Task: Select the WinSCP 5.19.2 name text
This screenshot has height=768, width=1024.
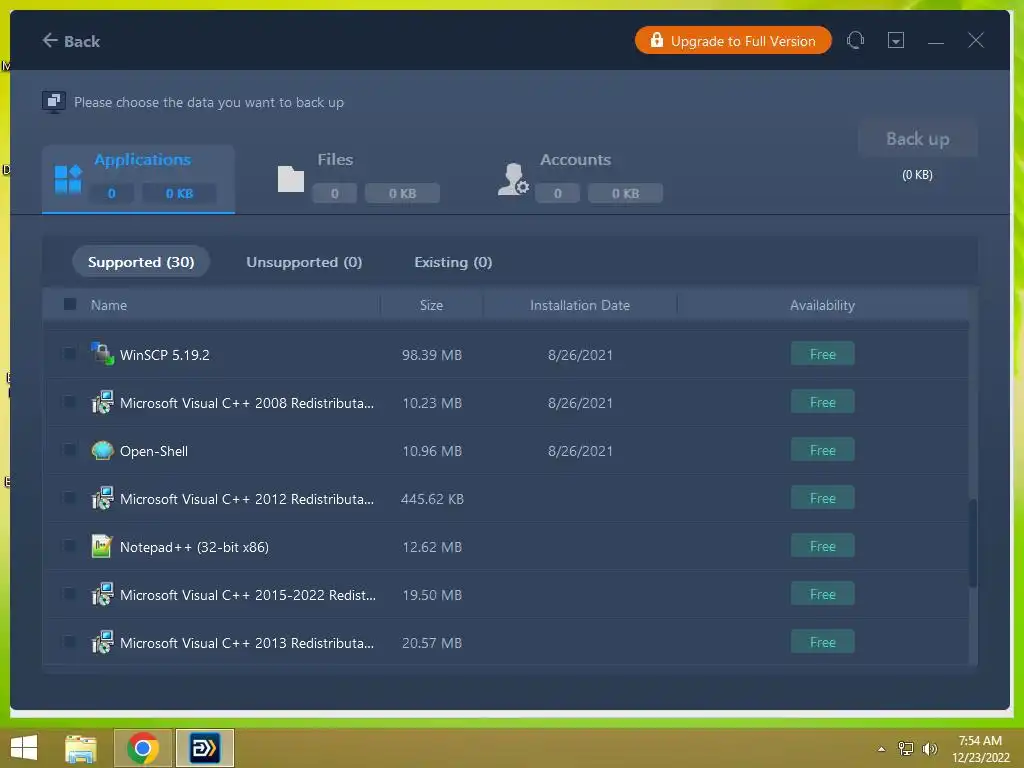Action: click(165, 355)
